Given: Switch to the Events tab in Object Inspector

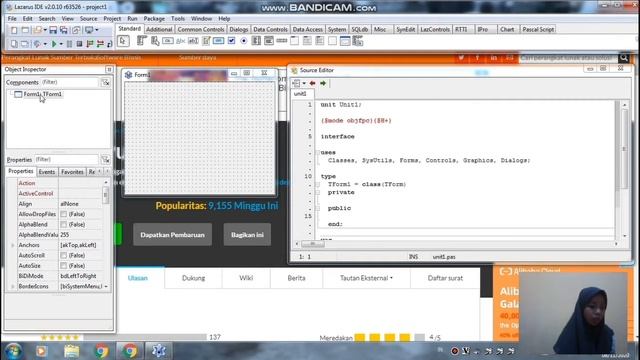Looking at the screenshot, I should click(x=47, y=172).
